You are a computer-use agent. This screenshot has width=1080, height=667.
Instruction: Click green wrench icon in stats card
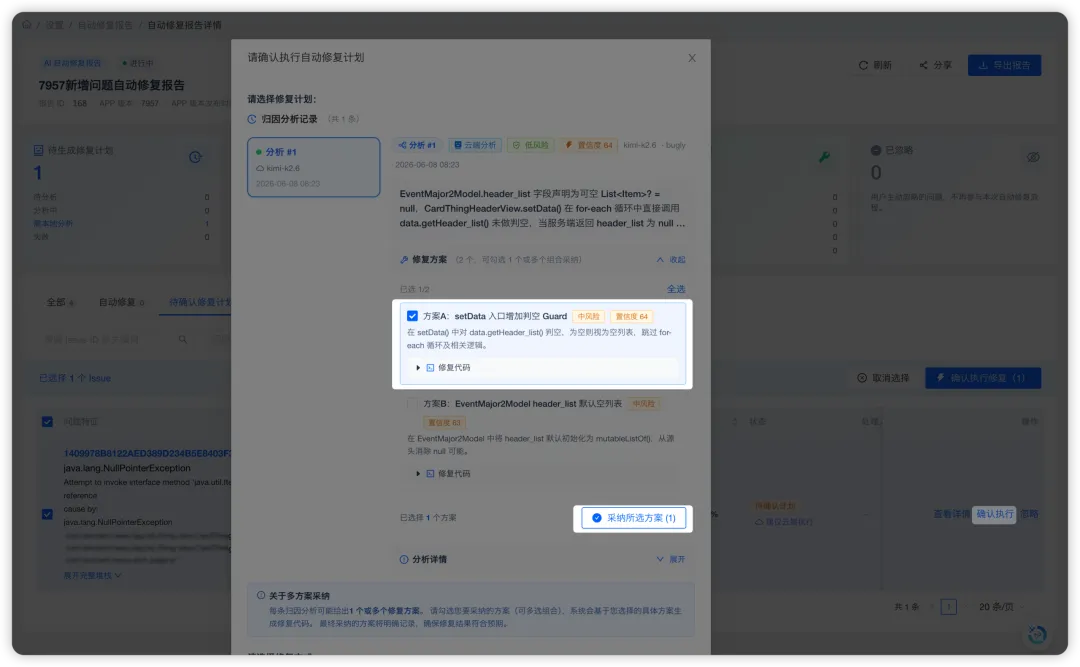824,157
